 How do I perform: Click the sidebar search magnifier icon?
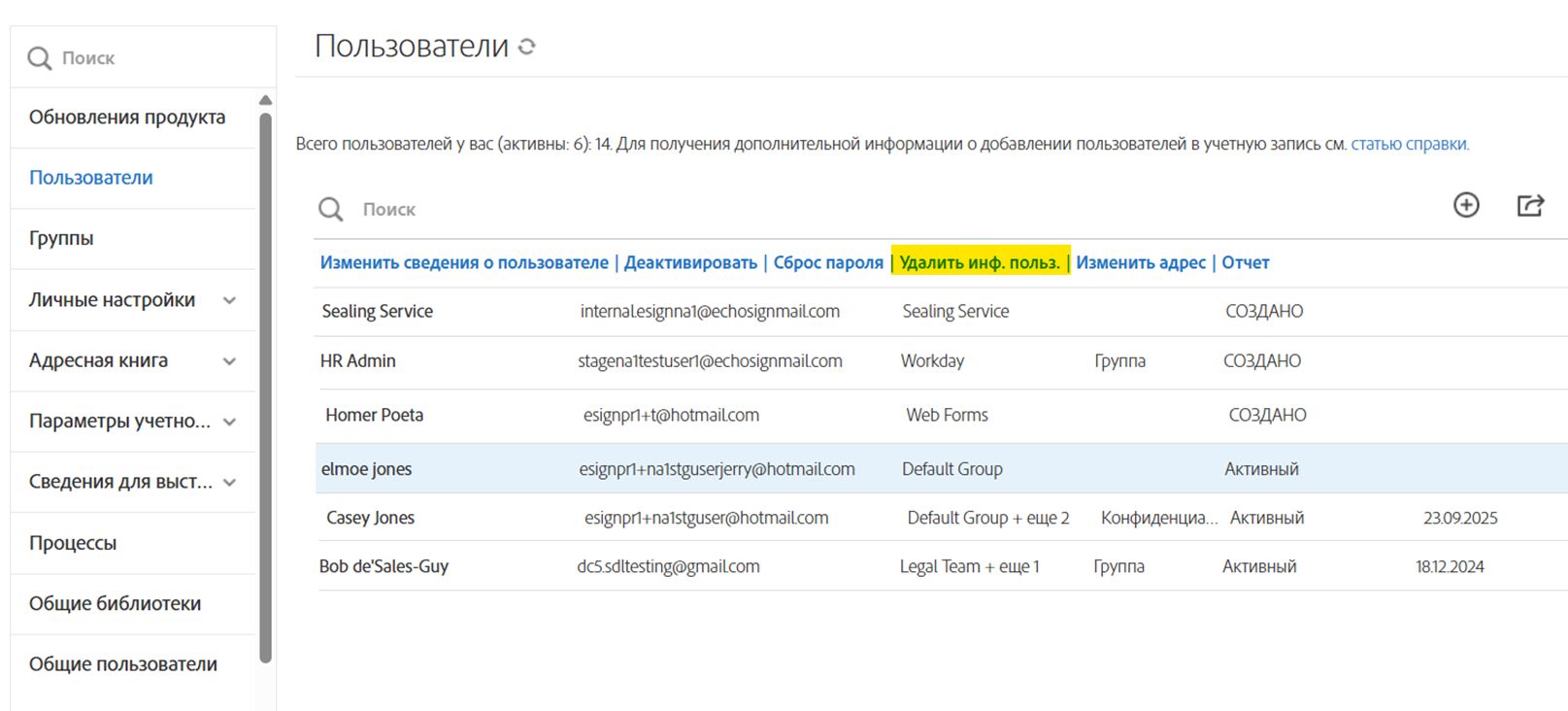click(40, 58)
